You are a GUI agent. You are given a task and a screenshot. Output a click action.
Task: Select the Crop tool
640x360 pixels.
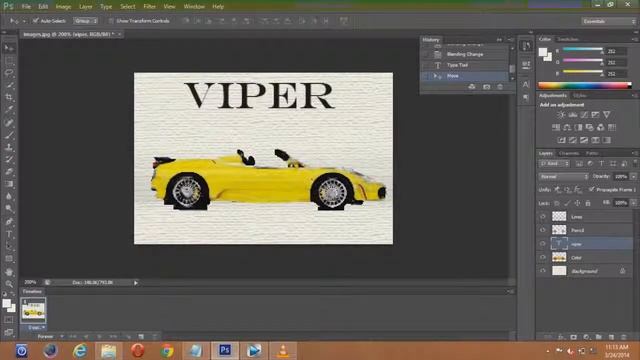pyautogui.click(x=9, y=98)
